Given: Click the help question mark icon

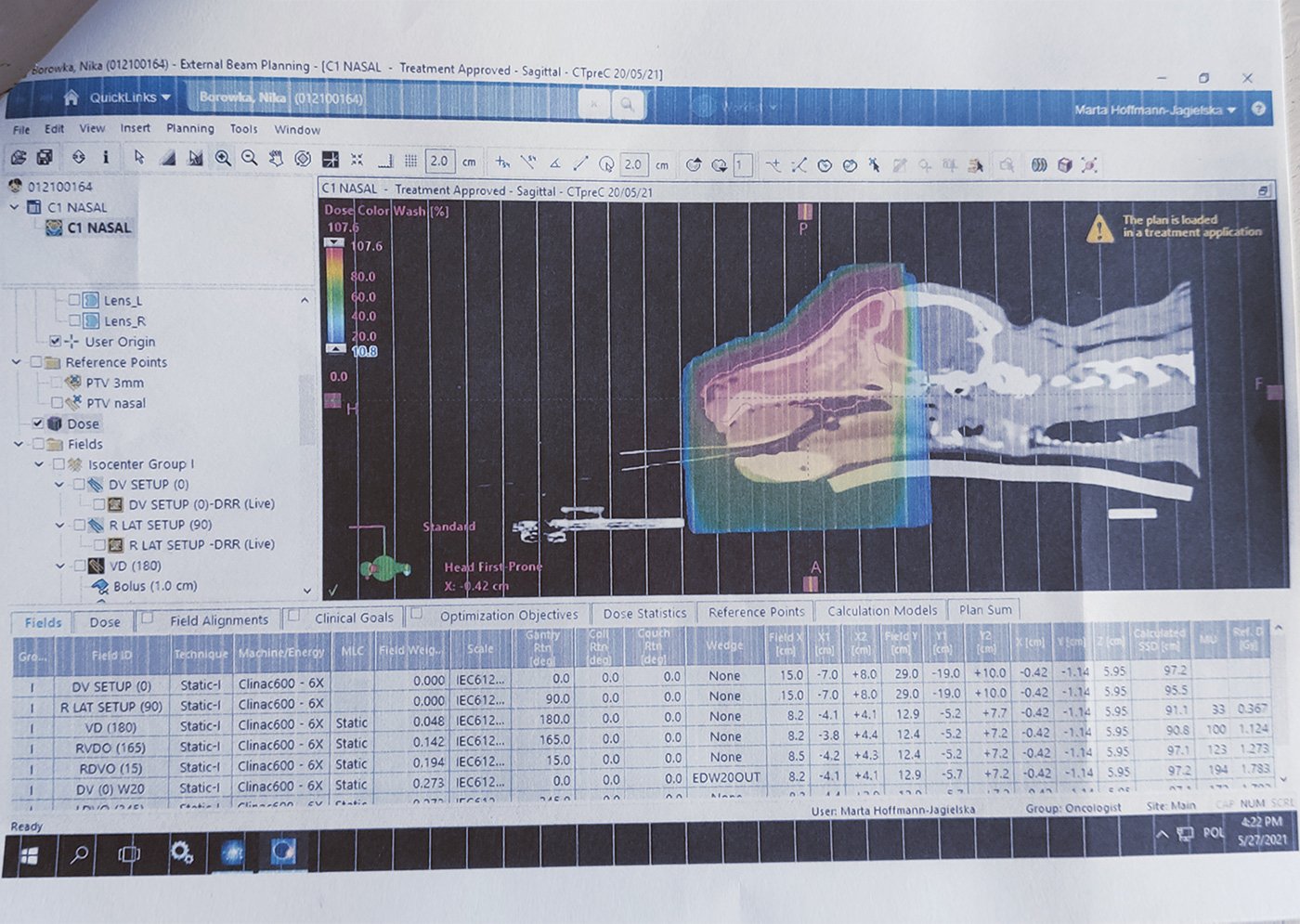Looking at the screenshot, I should pos(1258,109).
